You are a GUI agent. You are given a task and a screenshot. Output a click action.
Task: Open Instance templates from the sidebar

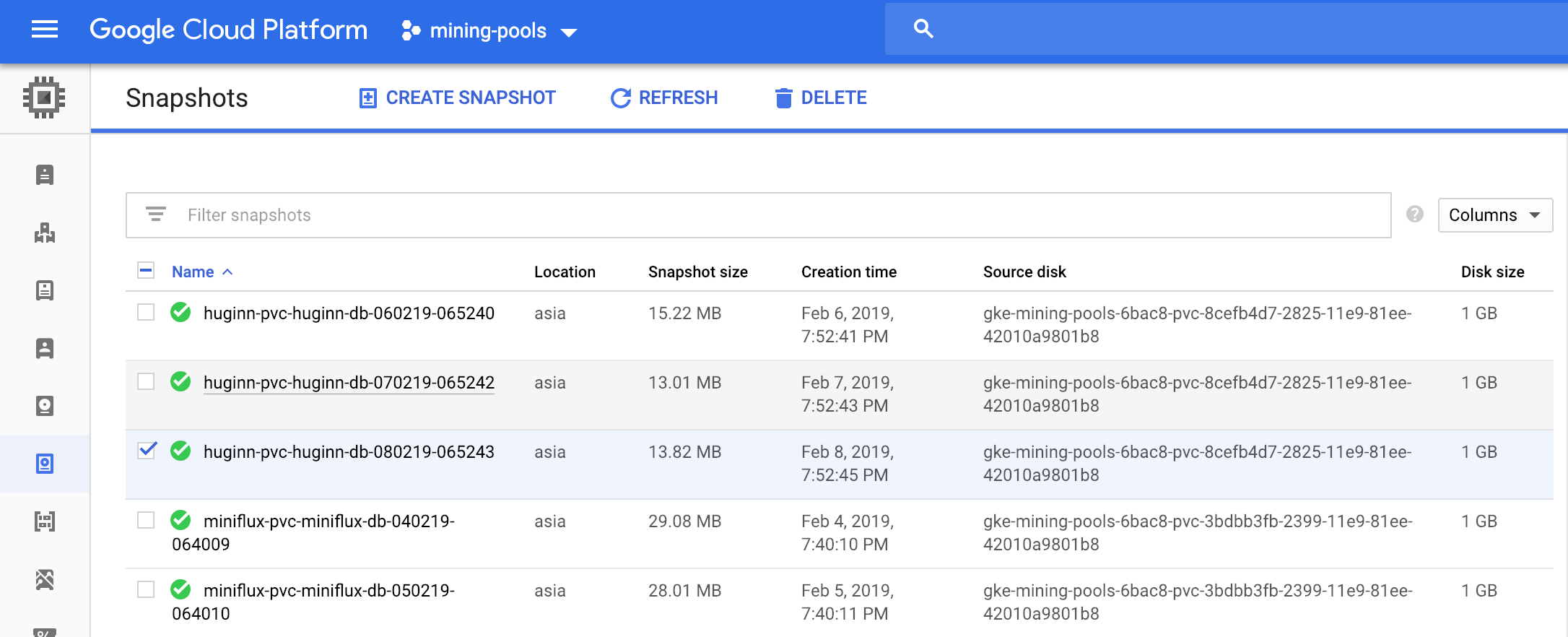(x=45, y=290)
